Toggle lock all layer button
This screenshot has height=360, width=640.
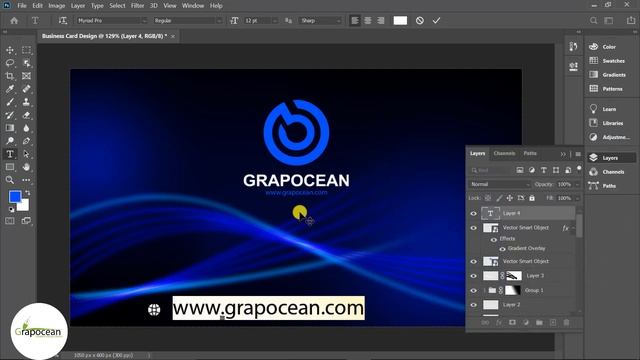pyautogui.click(x=532, y=198)
